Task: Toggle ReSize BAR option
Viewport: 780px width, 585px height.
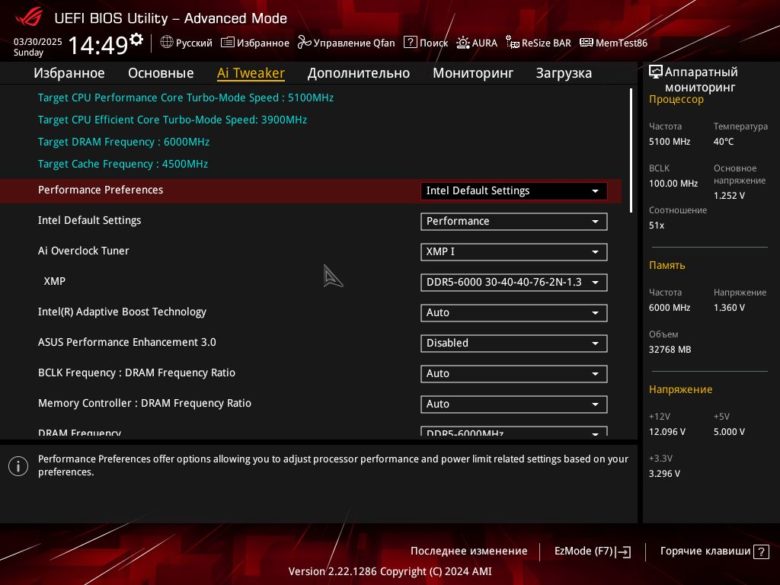Action: [x=538, y=43]
